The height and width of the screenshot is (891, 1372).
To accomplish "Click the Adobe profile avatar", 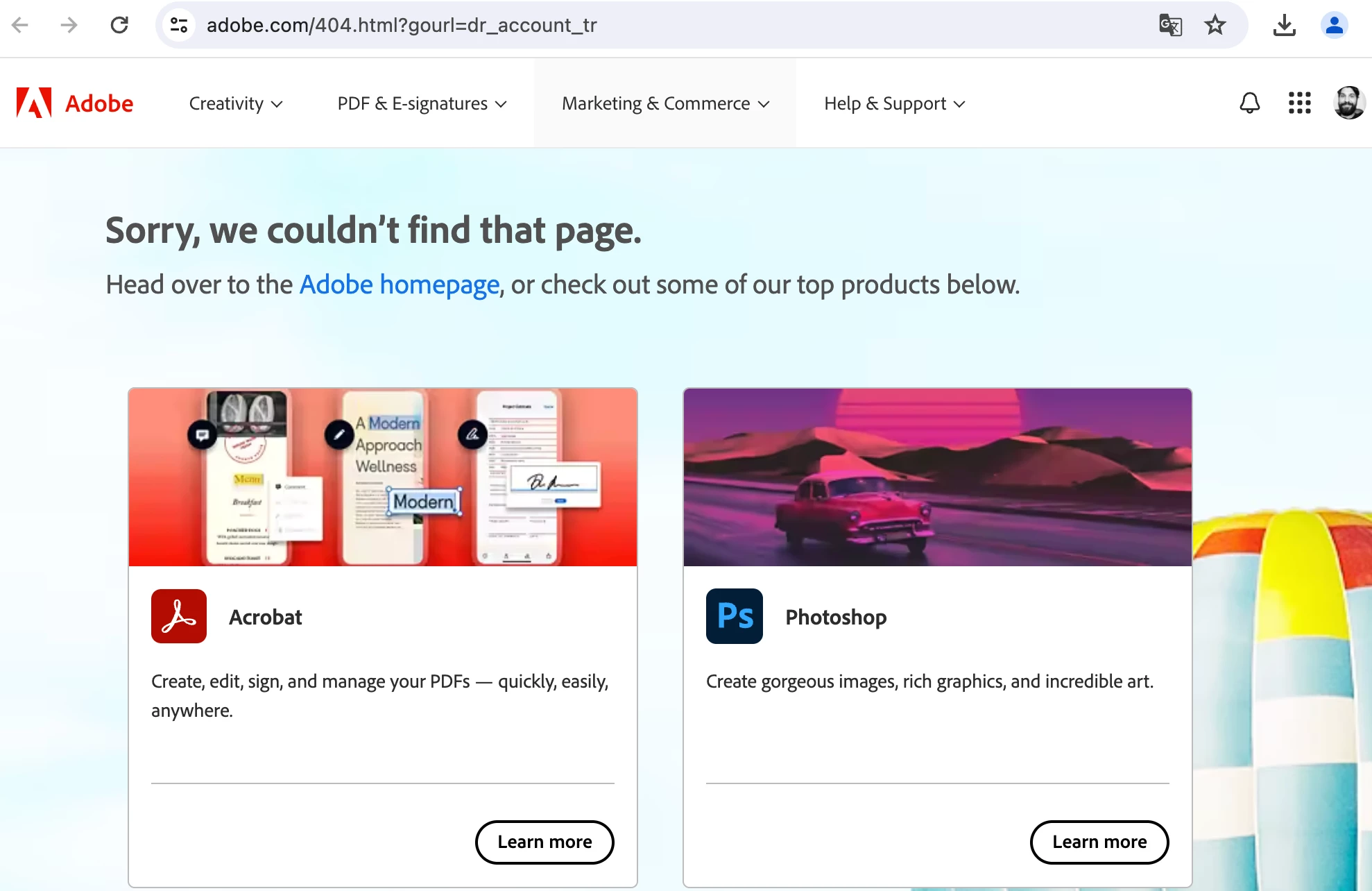I will tap(1348, 103).
